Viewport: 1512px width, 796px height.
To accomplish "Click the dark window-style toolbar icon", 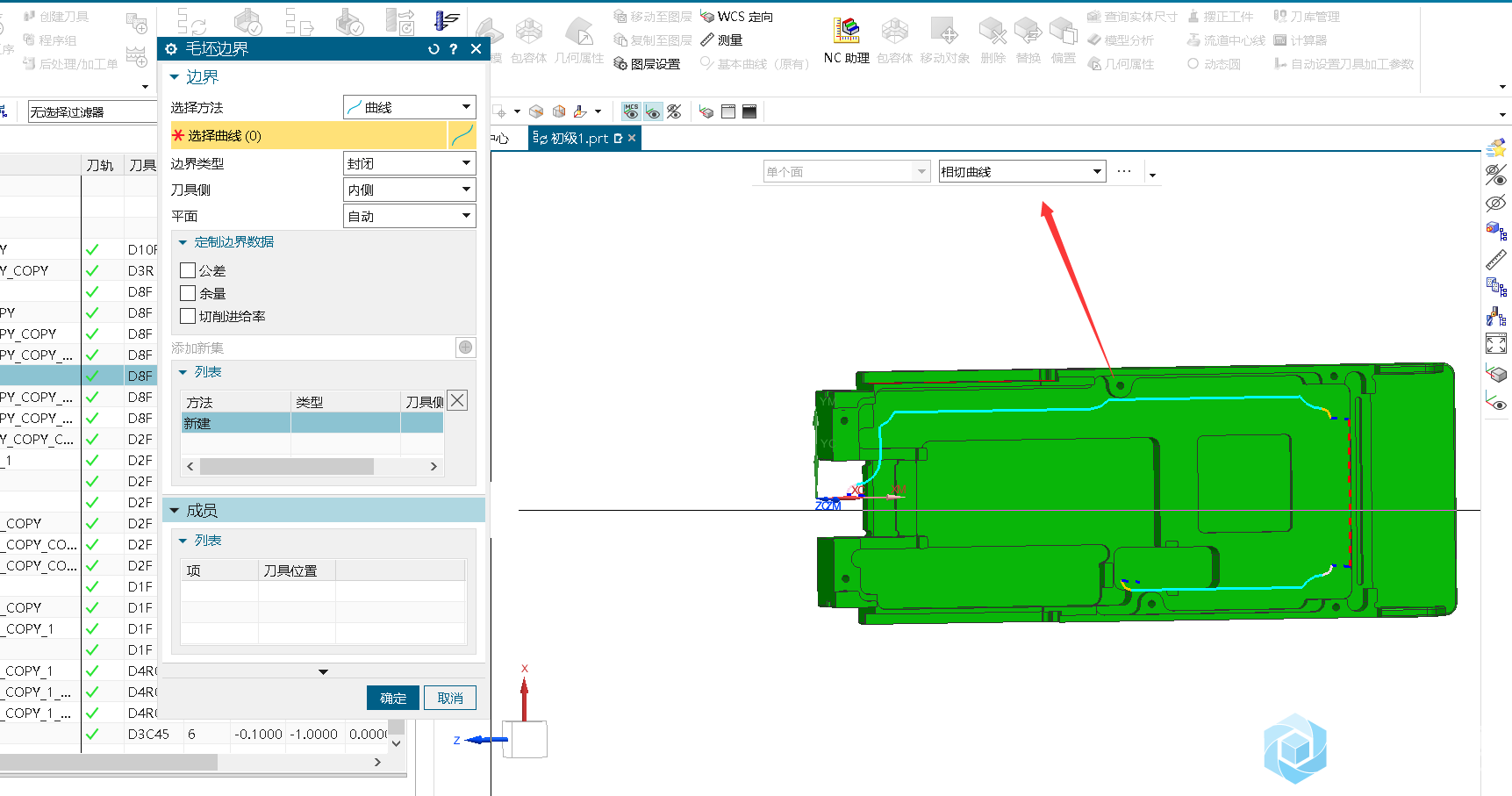I will 749,111.
